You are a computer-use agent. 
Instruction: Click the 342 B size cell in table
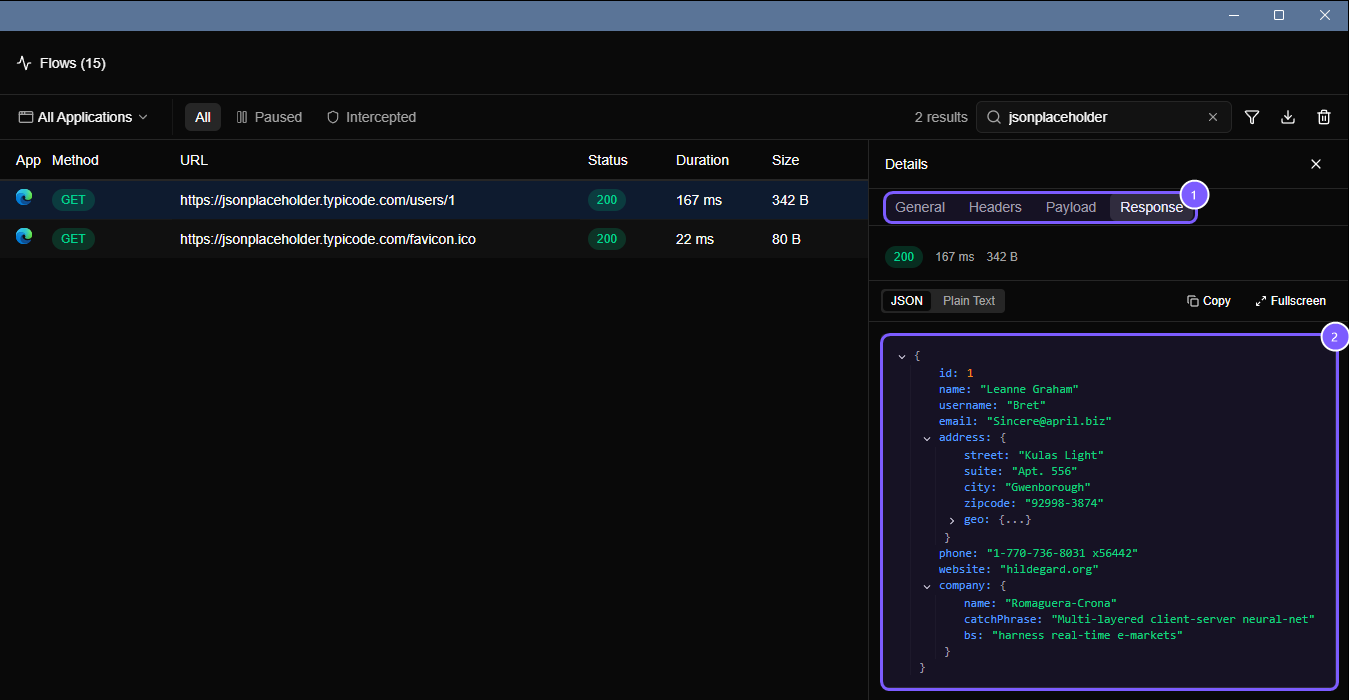pyautogui.click(x=790, y=200)
